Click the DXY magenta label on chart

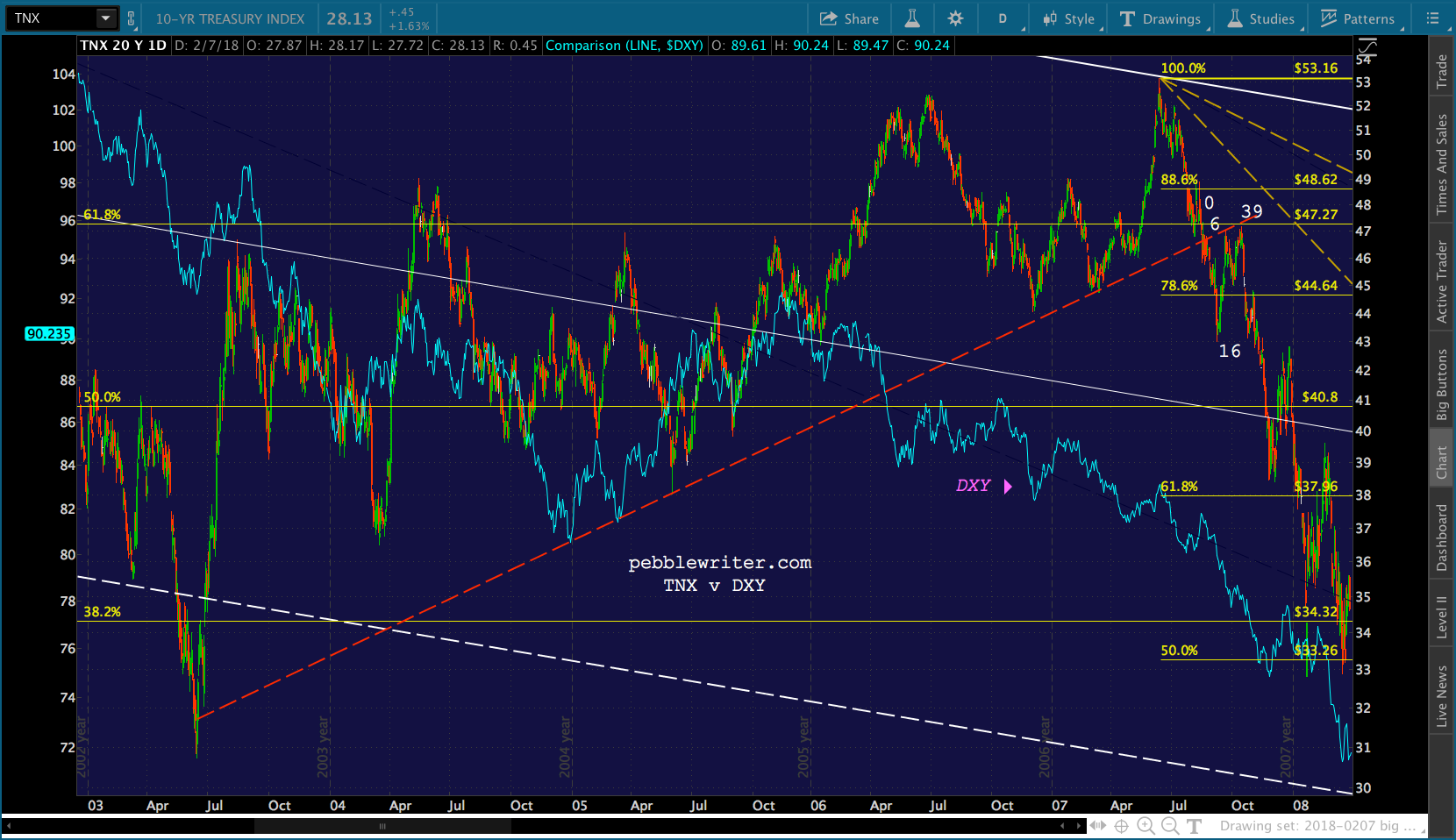pyautogui.click(x=973, y=485)
